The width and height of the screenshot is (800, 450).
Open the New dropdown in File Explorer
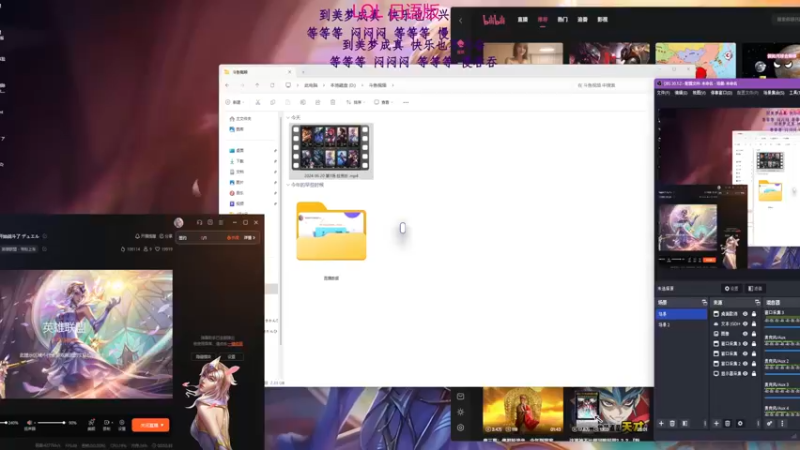coord(234,102)
